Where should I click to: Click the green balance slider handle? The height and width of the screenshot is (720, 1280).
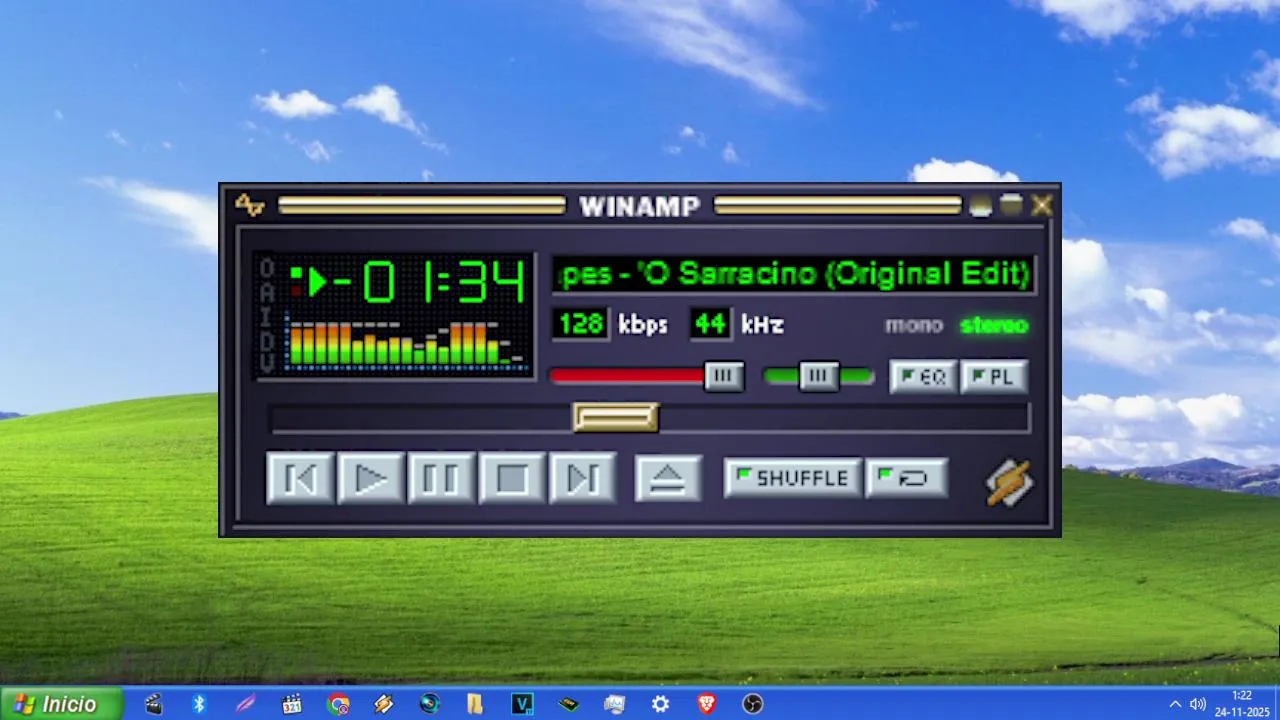click(819, 376)
